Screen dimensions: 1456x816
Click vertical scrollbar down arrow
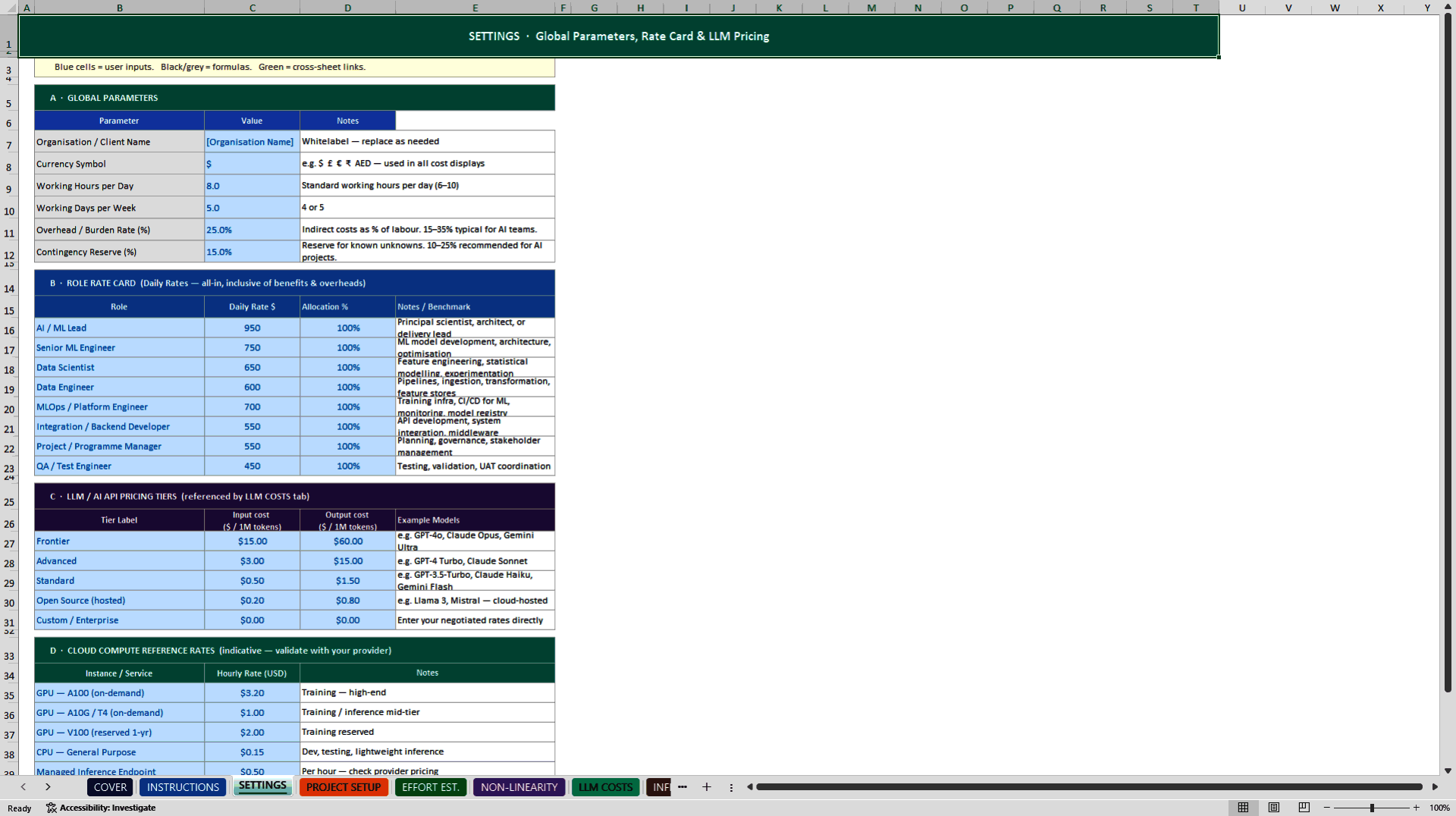(x=1448, y=770)
